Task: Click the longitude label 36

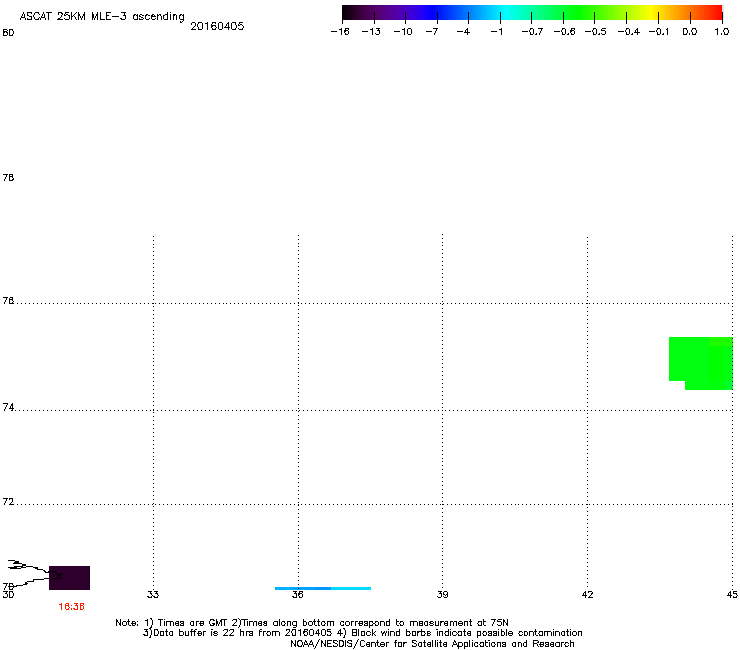Action: (297, 594)
